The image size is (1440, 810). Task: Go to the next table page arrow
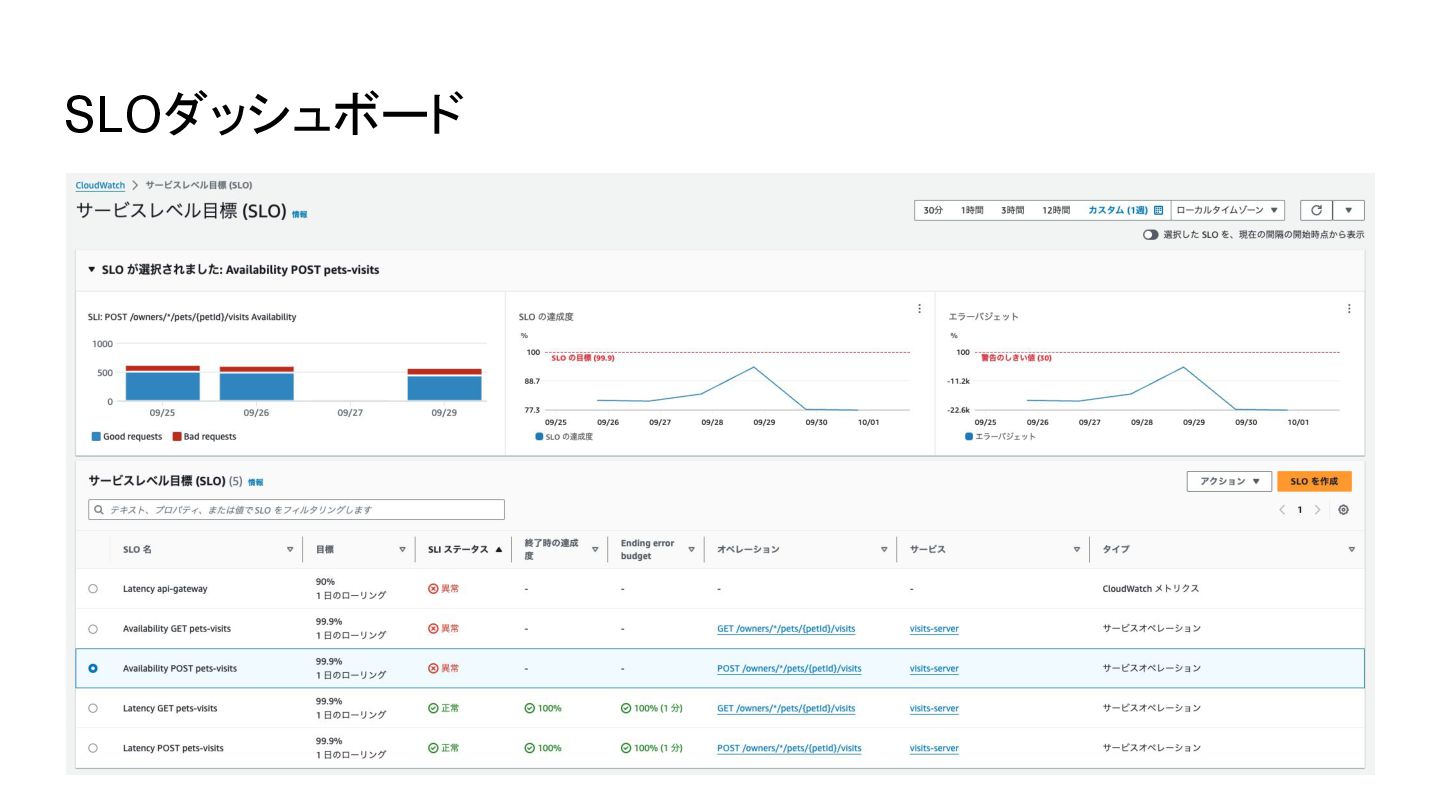[1317, 510]
